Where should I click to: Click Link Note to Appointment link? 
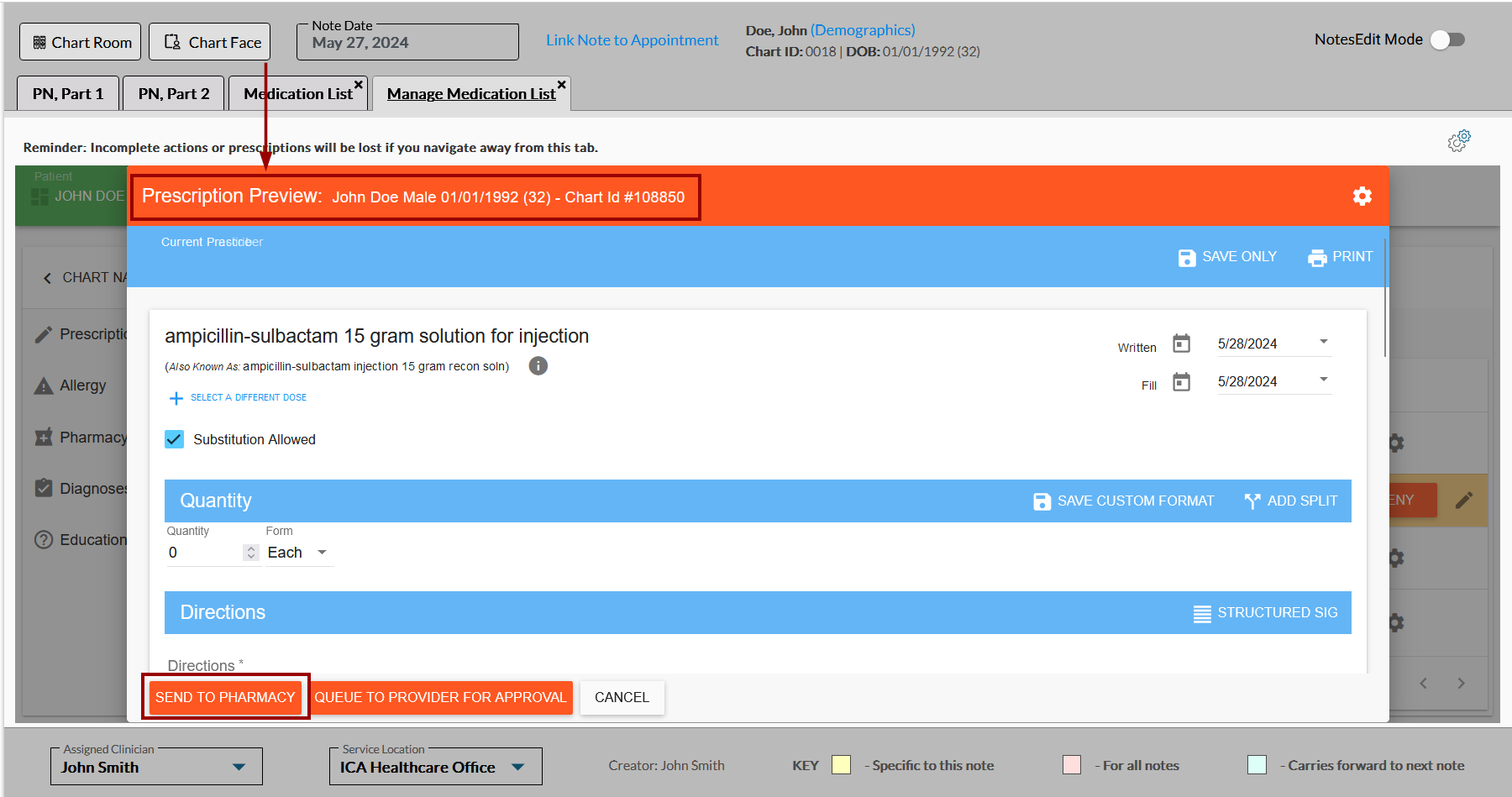[632, 40]
